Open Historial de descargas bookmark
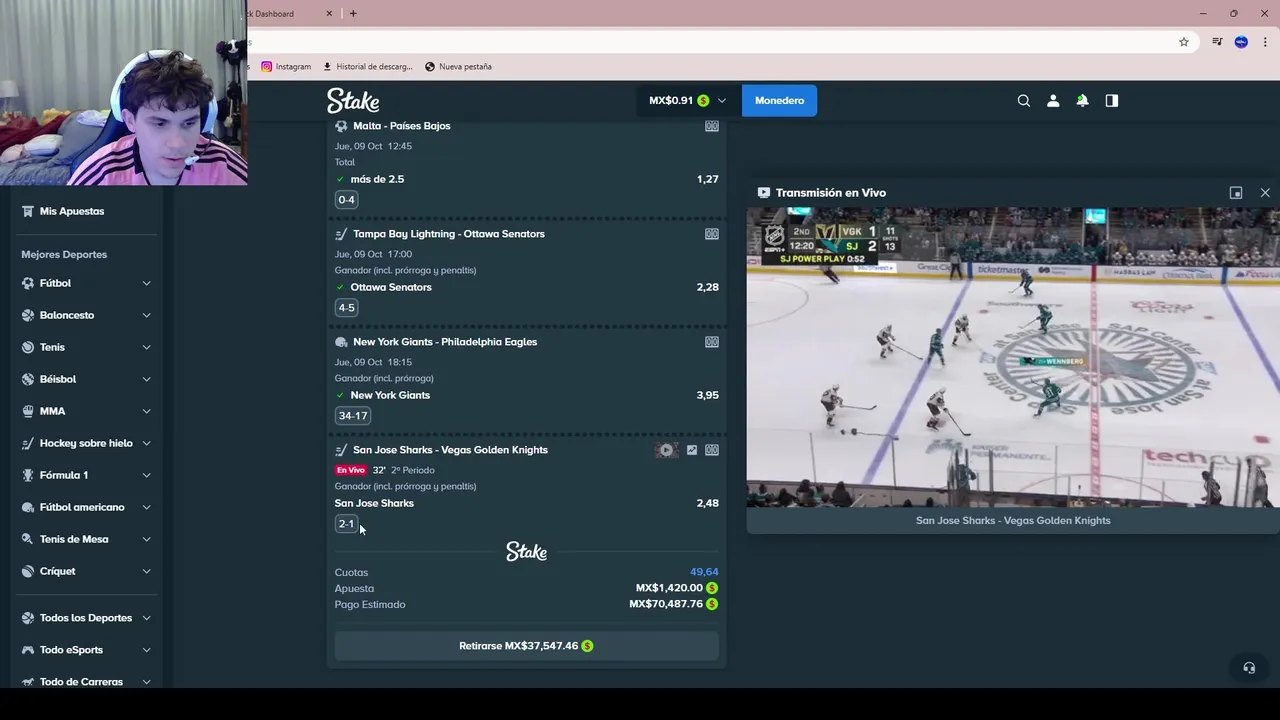 pyautogui.click(x=367, y=67)
